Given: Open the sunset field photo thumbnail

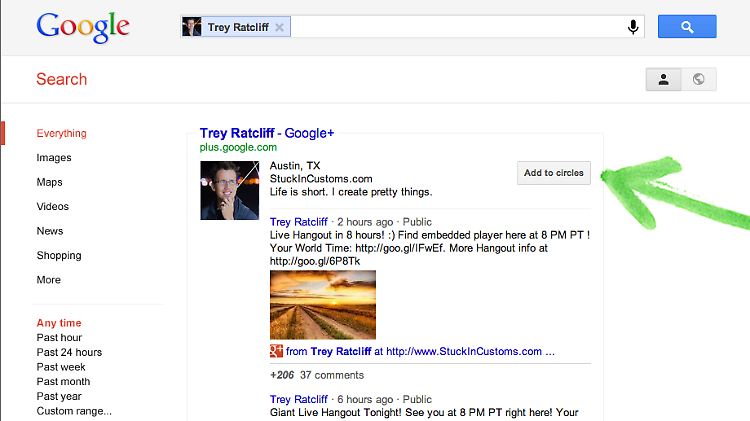Looking at the screenshot, I should [323, 305].
